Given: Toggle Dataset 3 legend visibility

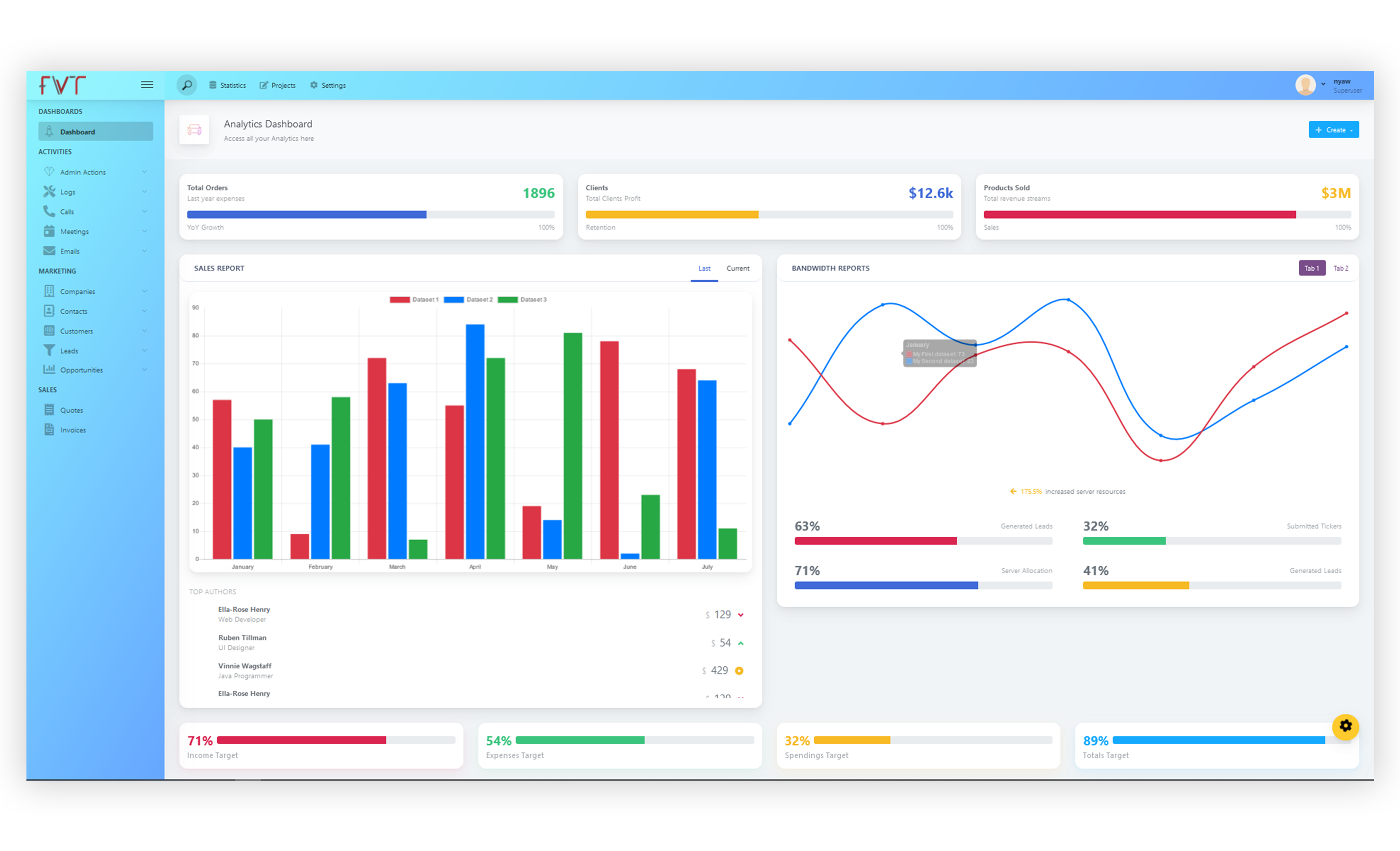Looking at the screenshot, I should point(522,300).
